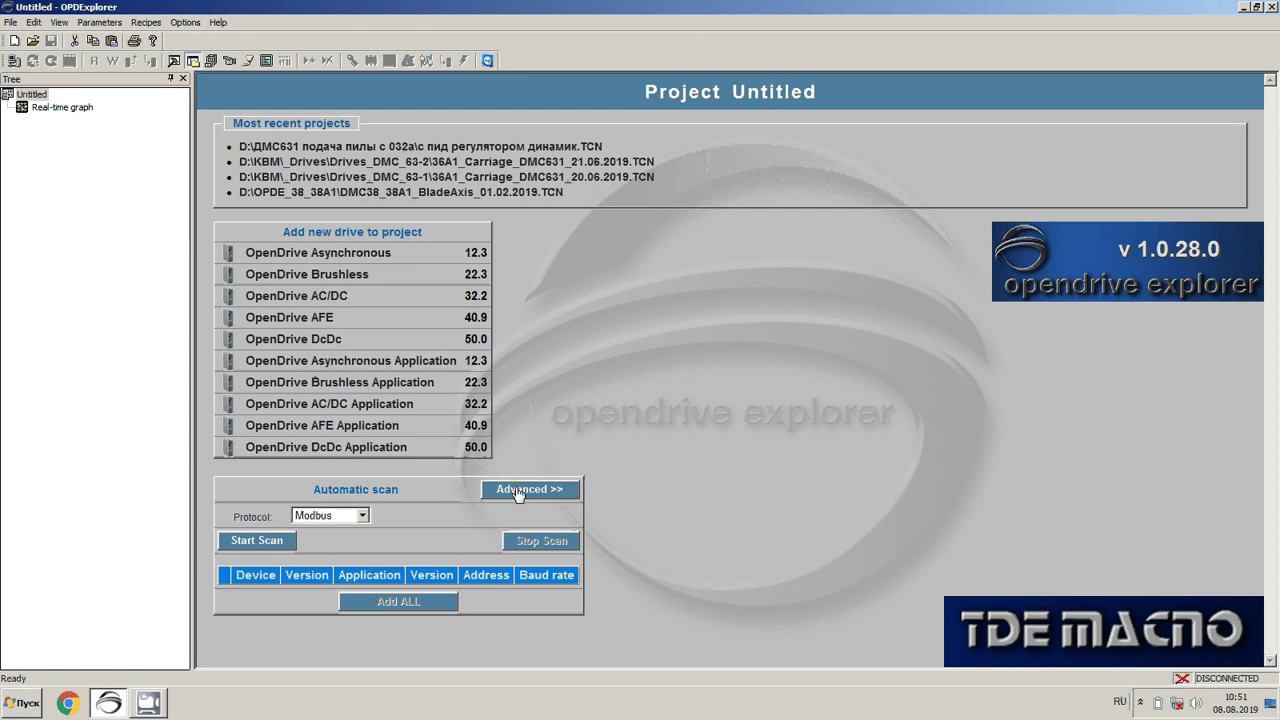The image size is (1280, 720).
Task: Click the stacked windows toolbar icon
Action: click(x=211, y=61)
